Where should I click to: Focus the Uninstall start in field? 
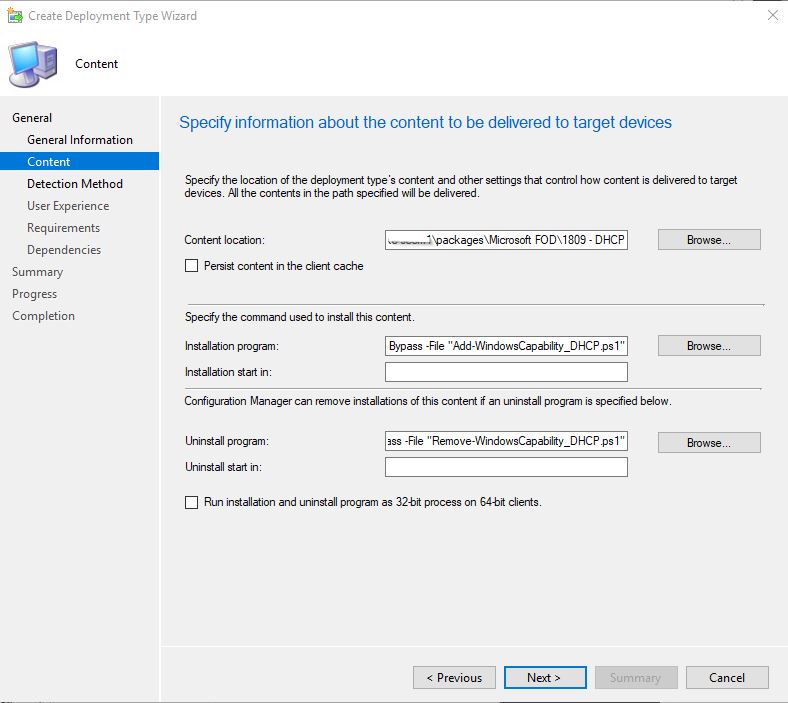506,467
